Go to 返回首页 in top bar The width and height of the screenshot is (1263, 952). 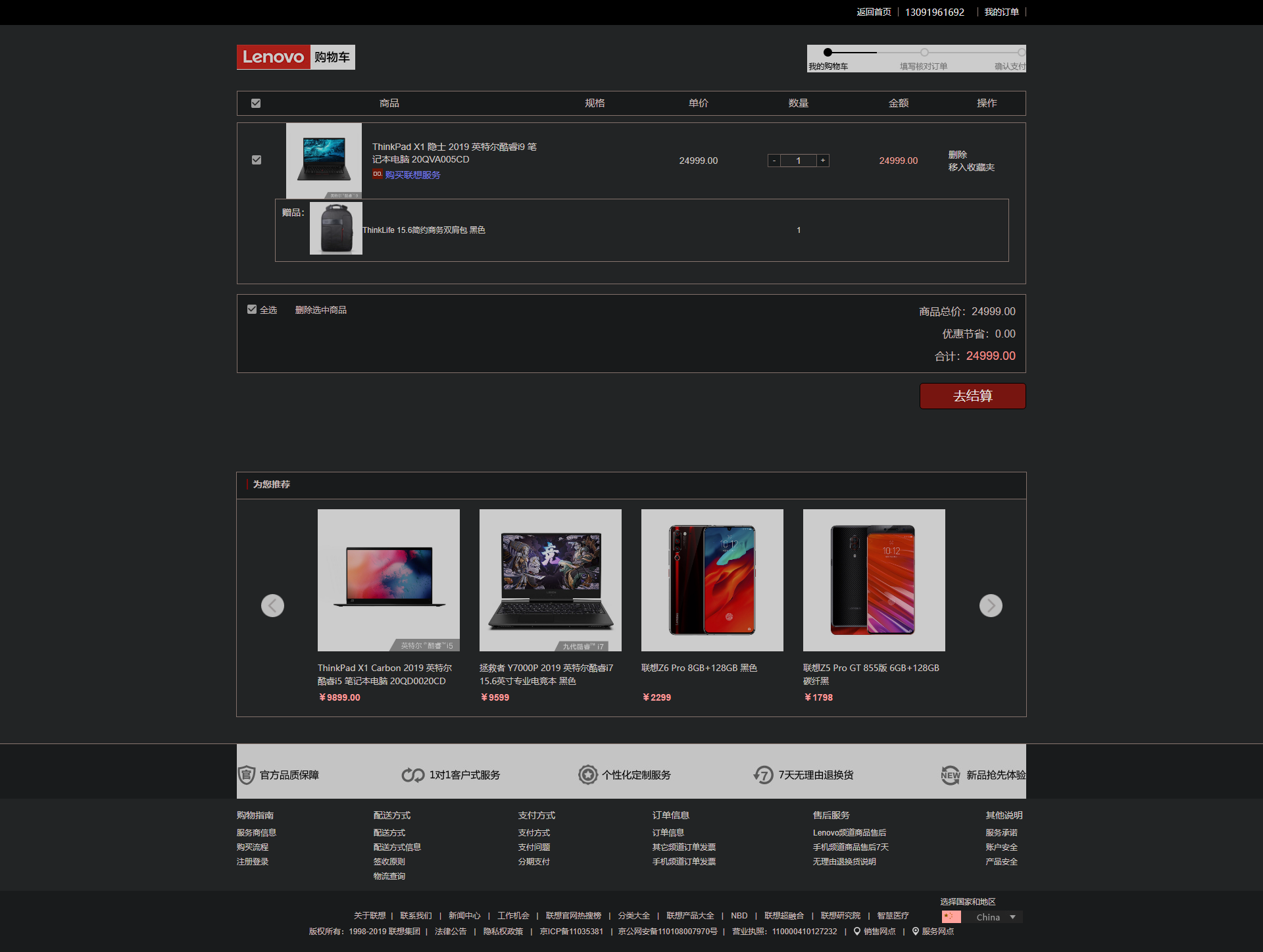pyautogui.click(x=874, y=12)
